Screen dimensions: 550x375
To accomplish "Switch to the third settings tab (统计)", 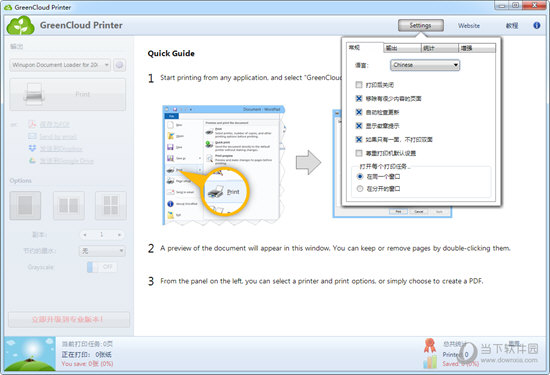I will [x=440, y=48].
